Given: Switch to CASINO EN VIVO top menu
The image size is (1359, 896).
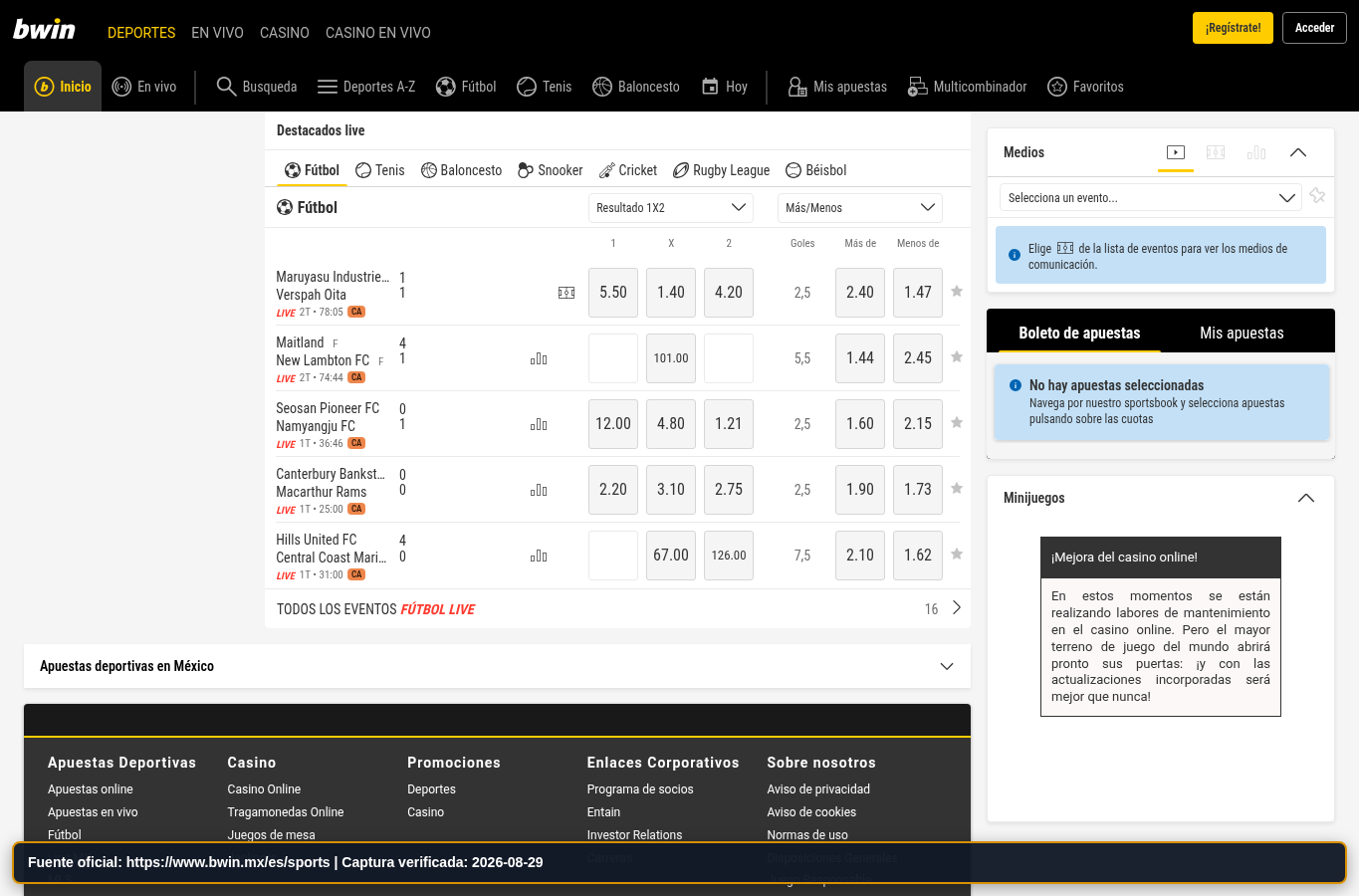Looking at the screenshot, I should (378, 33).
